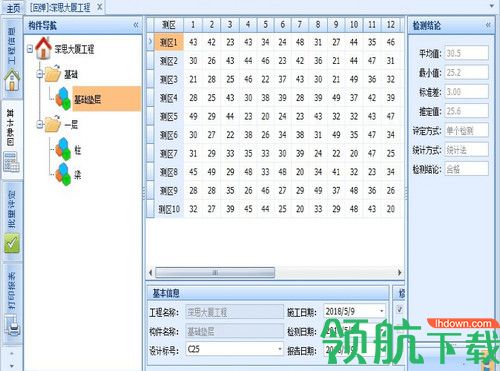
Task: Toggle the checkbox beside 基本信息 panel
Action: click(400, 310)
